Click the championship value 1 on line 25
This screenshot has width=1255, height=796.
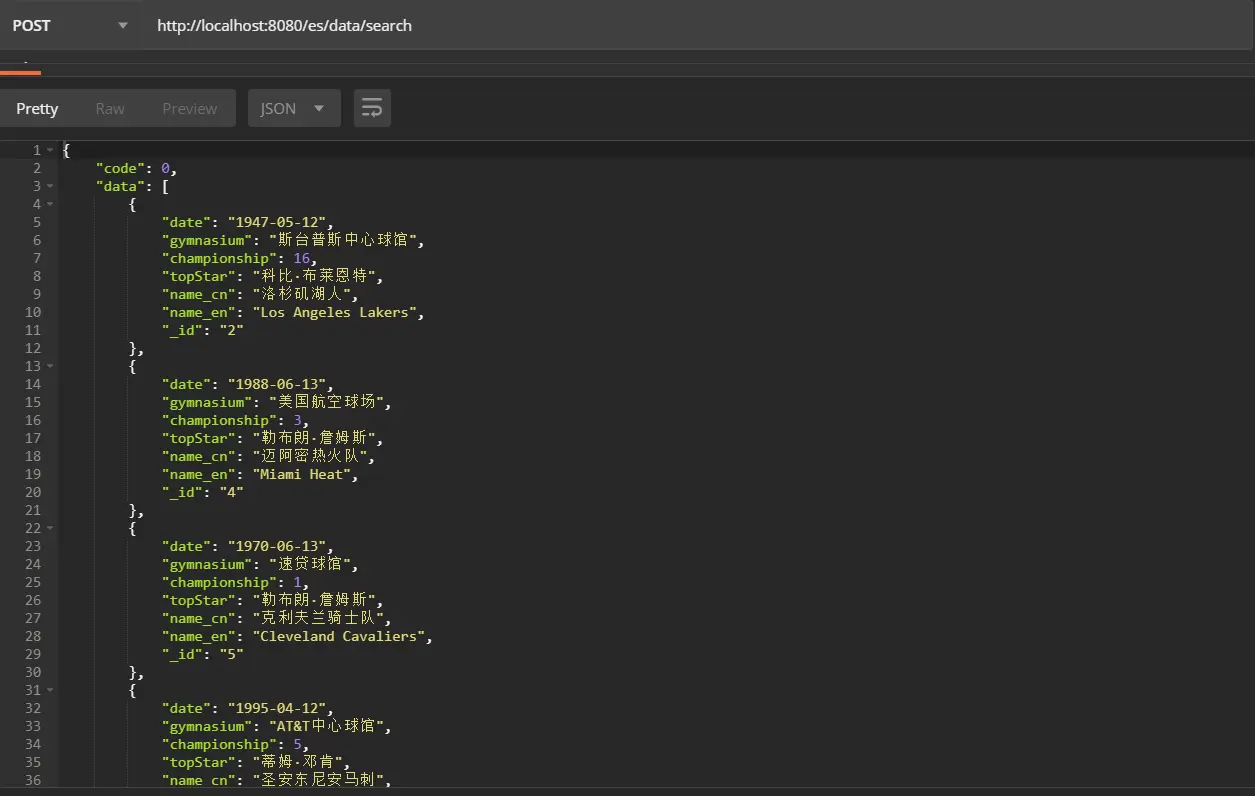tap(297, 582)
